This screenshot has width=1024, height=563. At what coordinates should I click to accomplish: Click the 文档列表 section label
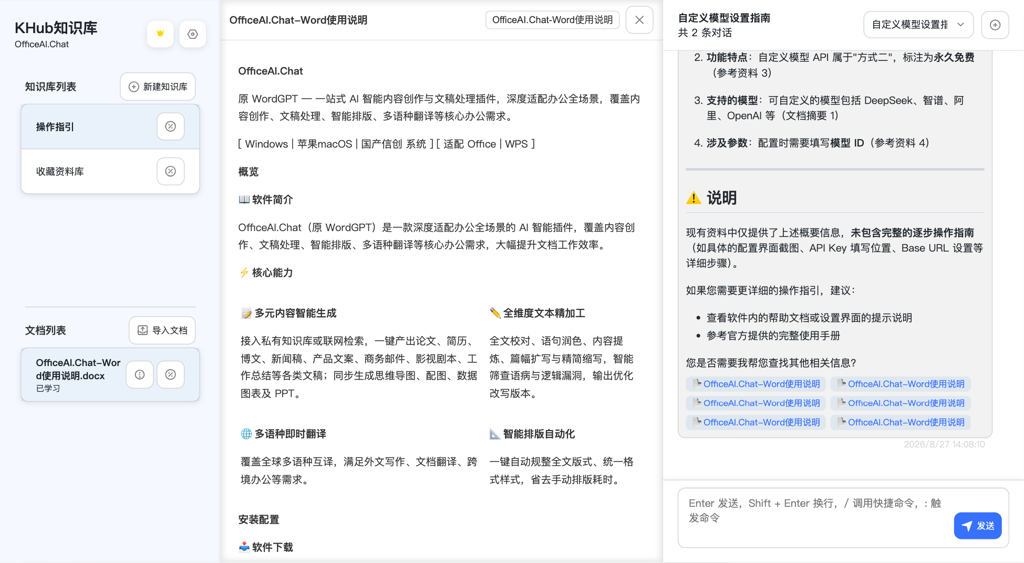pos(46,330)
